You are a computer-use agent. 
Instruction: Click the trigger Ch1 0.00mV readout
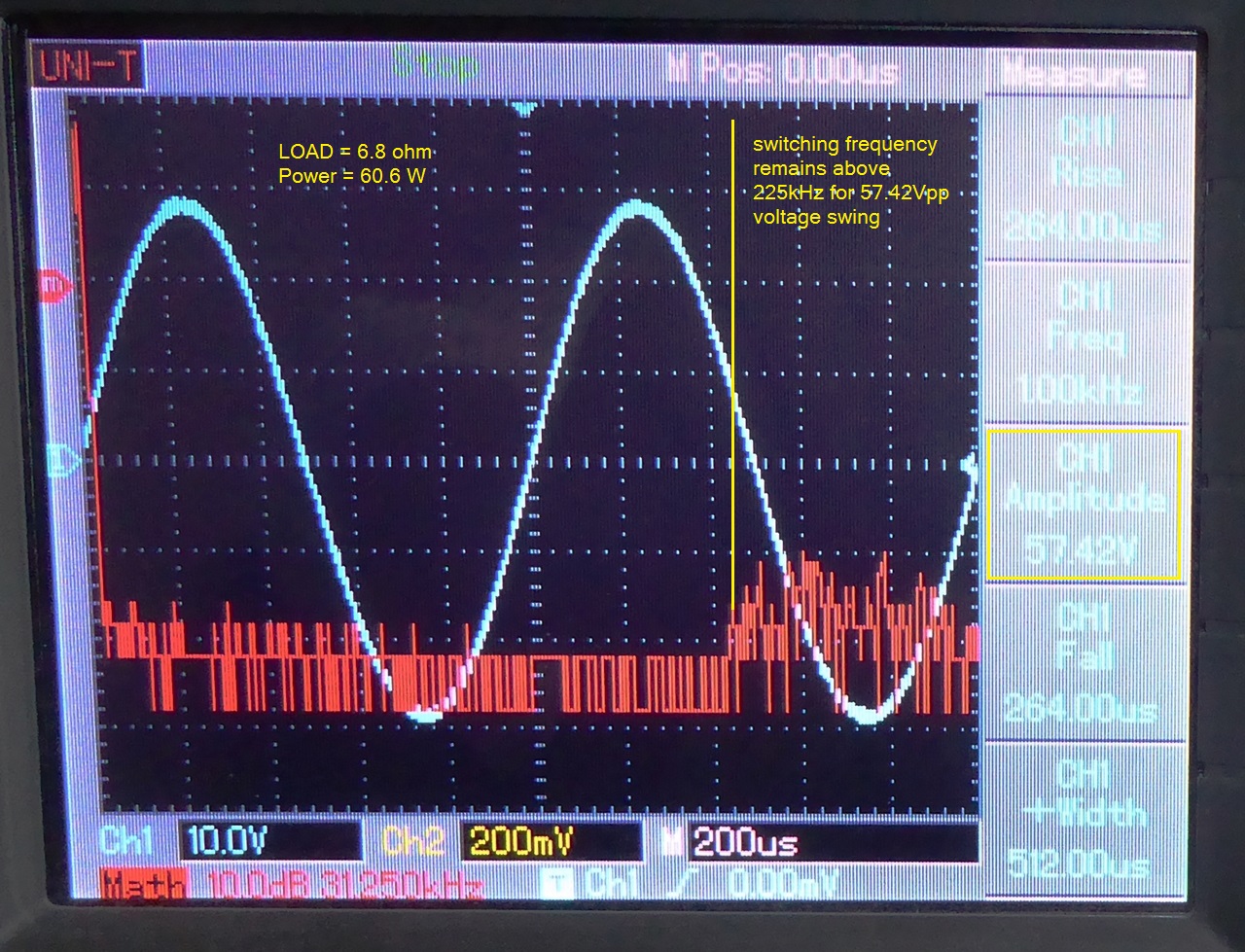(710, 884)
